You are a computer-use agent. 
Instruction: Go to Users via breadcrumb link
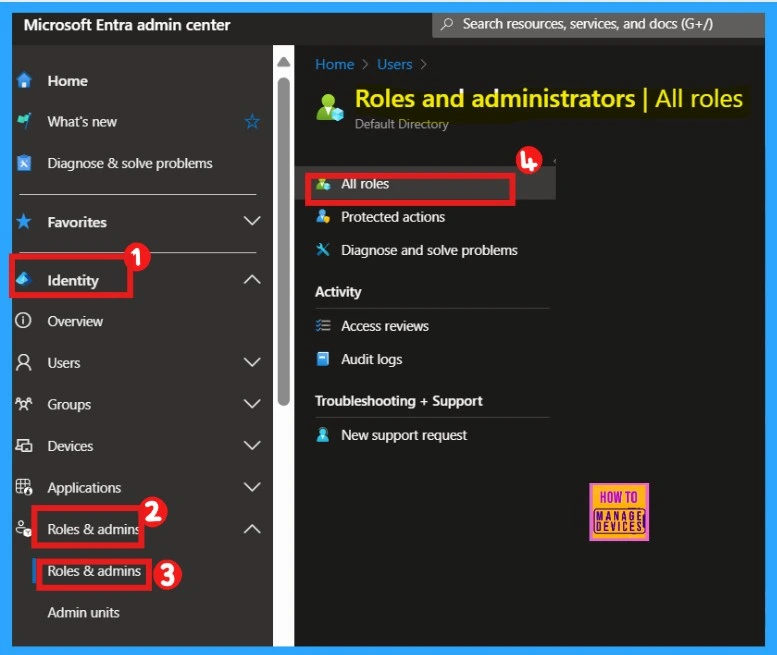[394, 64]
